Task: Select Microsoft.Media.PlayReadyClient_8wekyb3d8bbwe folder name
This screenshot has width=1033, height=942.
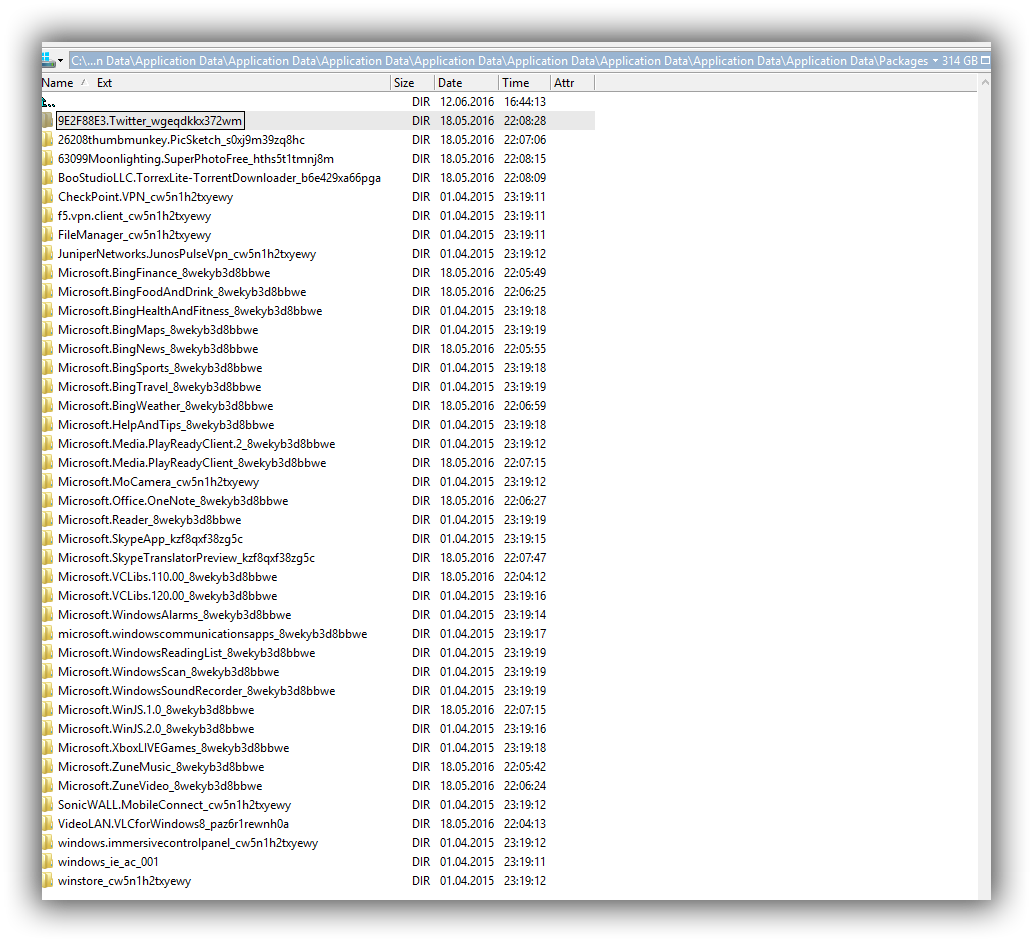Action: (x=192, y=463)
